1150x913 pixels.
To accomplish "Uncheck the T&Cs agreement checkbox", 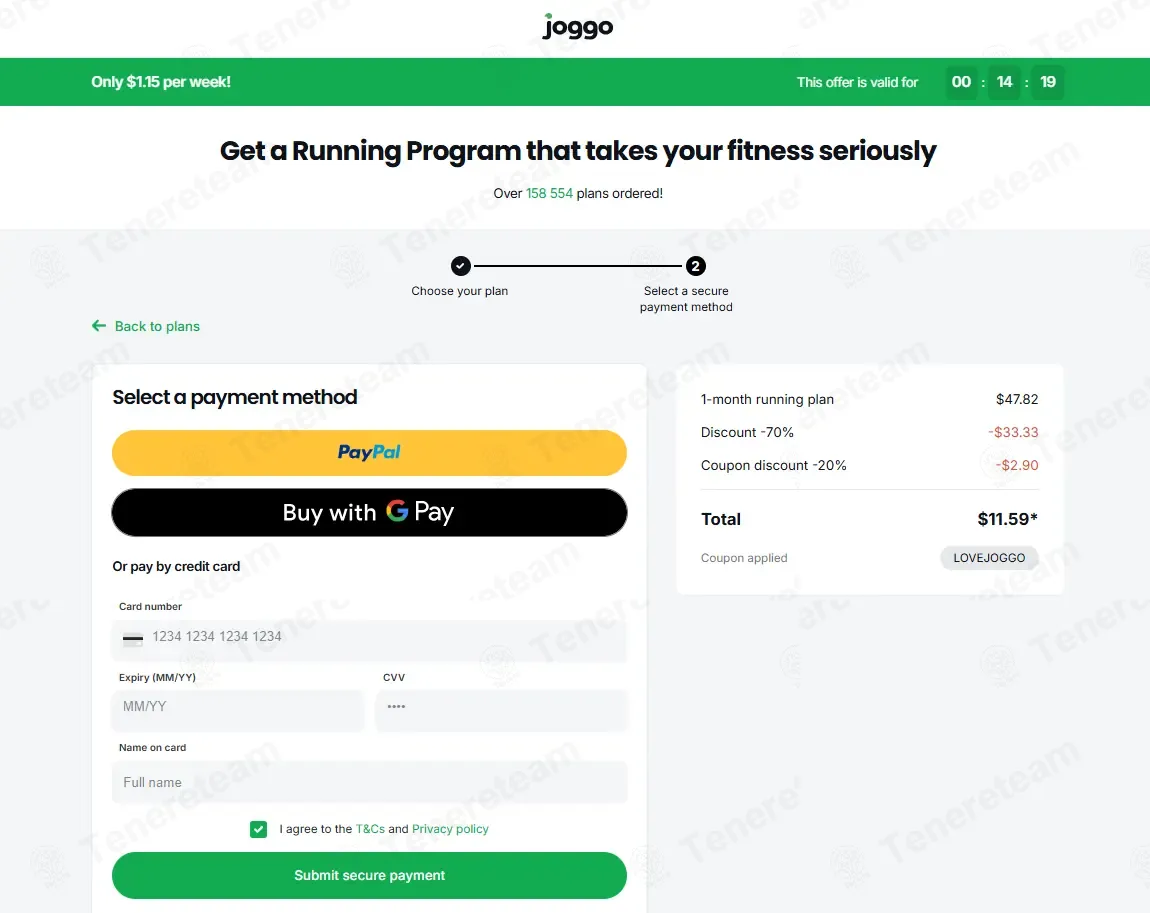I will pos(258,829).
